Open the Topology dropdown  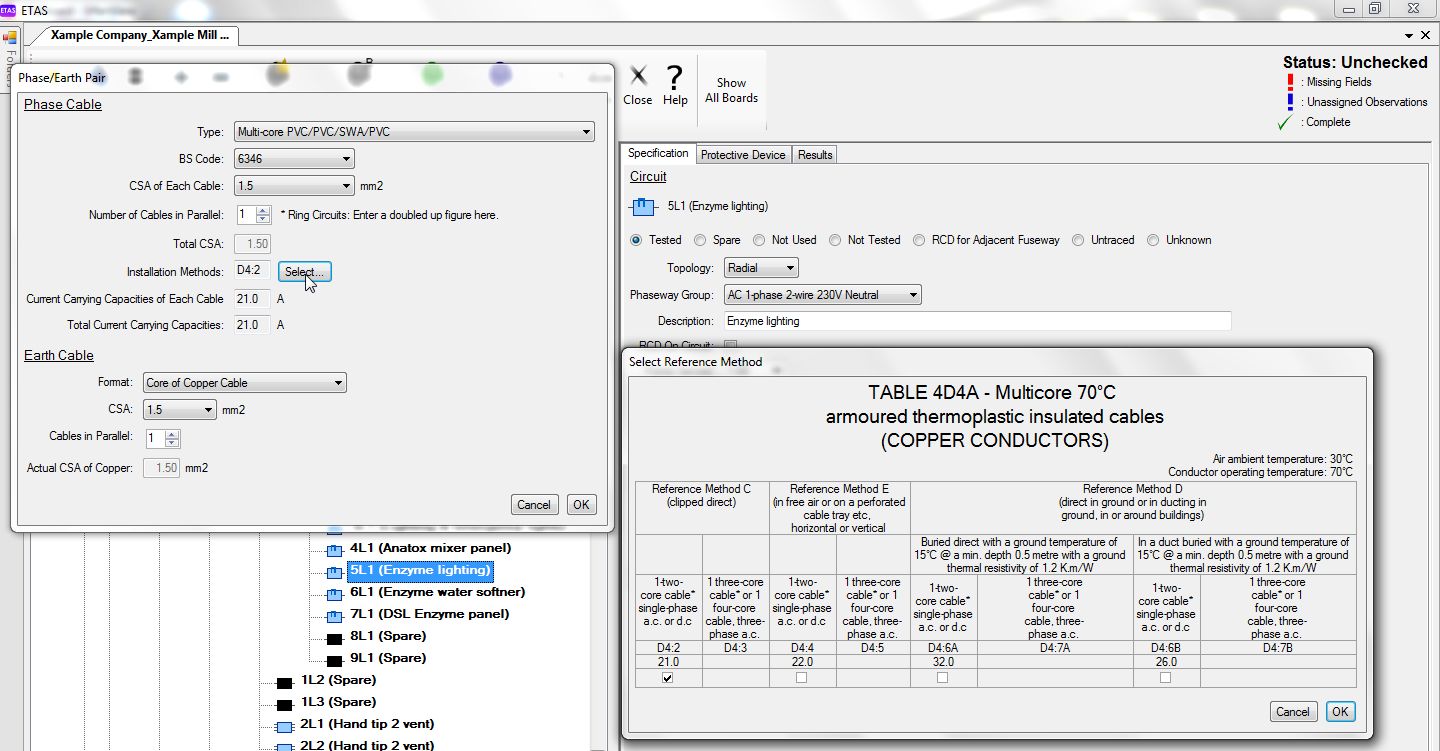coord(761,268)
